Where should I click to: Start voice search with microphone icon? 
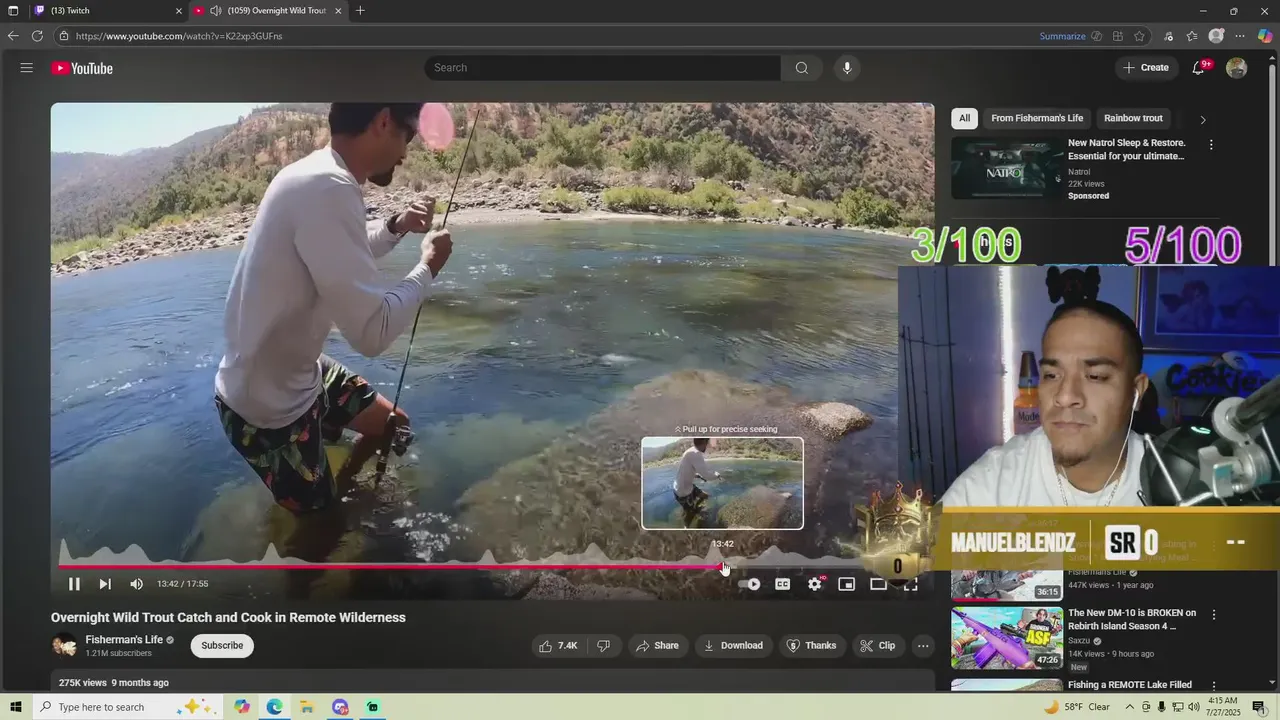847,68
